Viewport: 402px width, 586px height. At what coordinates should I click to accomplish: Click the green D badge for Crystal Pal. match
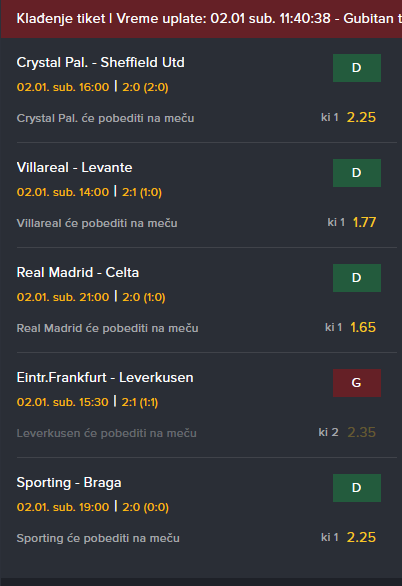(x=357, y=68)
